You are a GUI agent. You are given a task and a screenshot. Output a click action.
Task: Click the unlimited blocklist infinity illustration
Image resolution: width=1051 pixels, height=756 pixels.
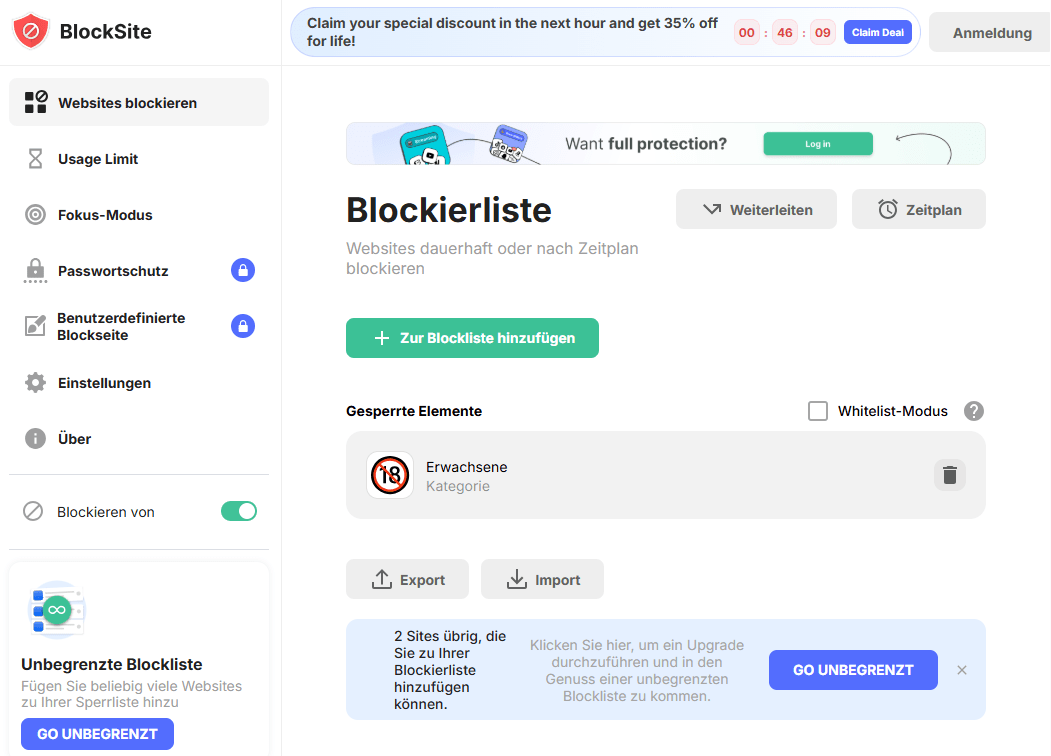point(56,610)
